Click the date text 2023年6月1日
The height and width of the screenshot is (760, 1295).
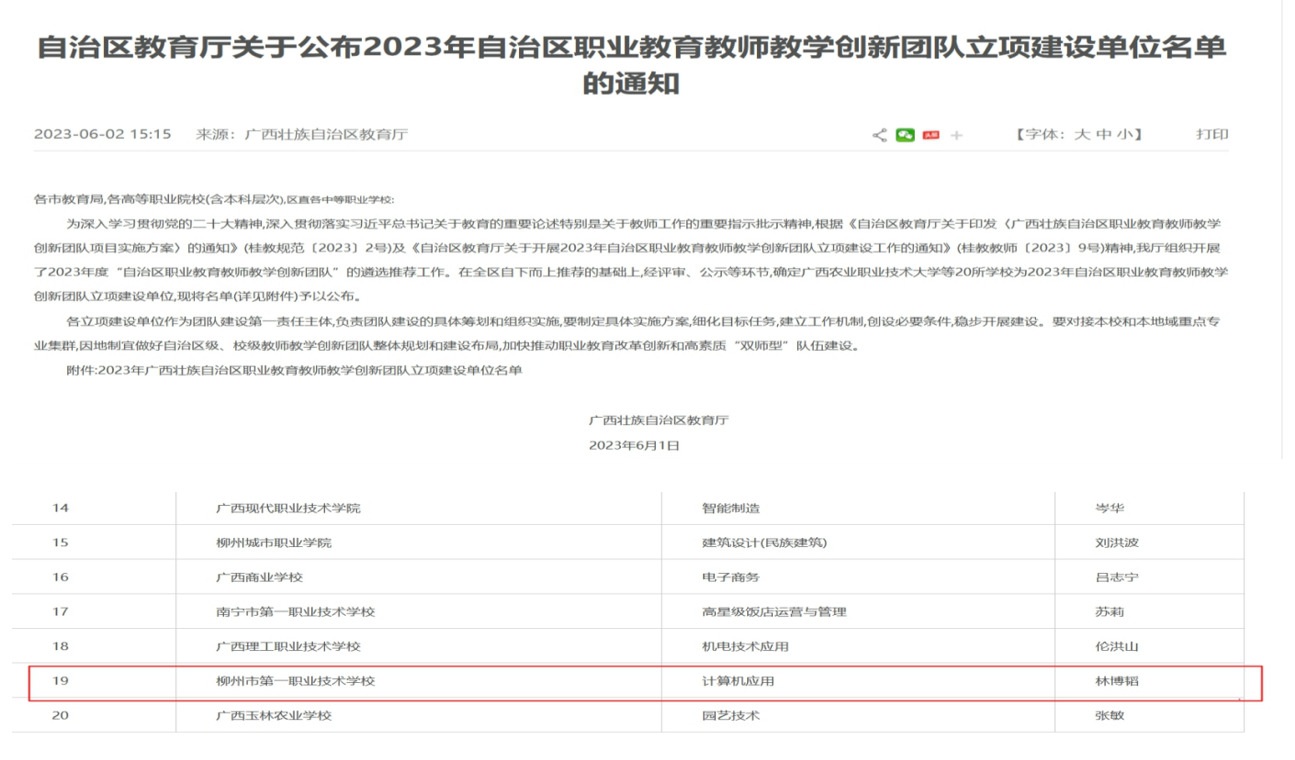(634, 446)
